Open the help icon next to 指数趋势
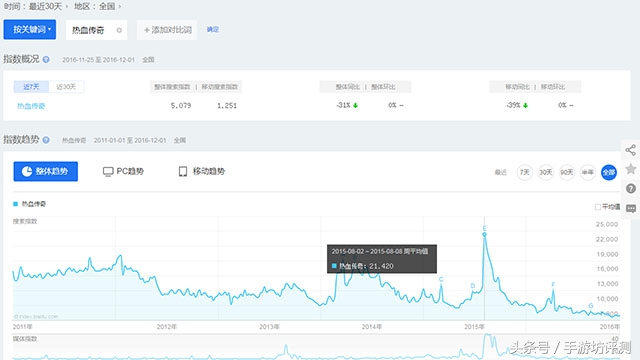 coord(46,140)
